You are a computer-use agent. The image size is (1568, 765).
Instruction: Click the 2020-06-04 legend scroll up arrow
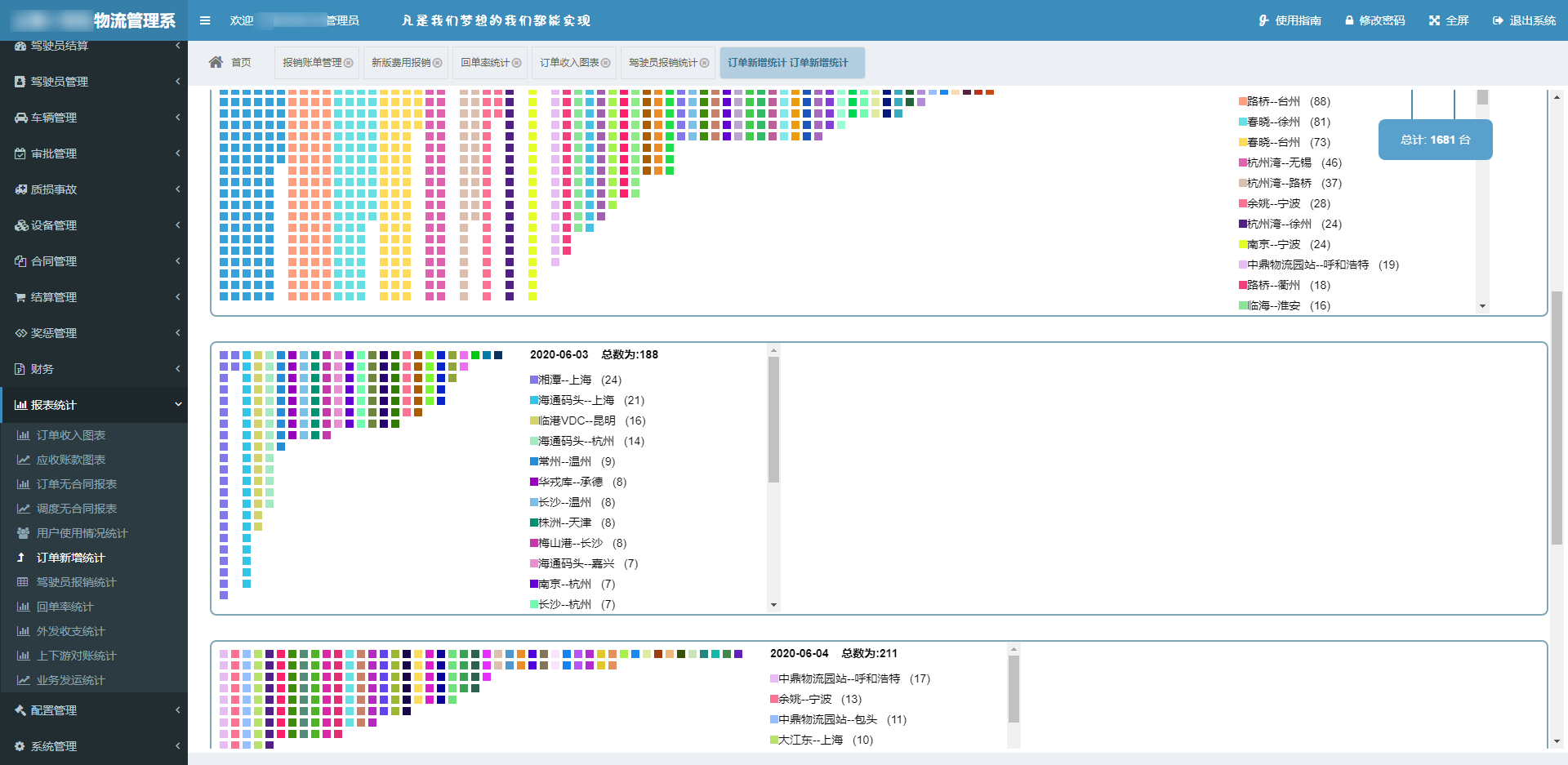tap(1013, 649)
